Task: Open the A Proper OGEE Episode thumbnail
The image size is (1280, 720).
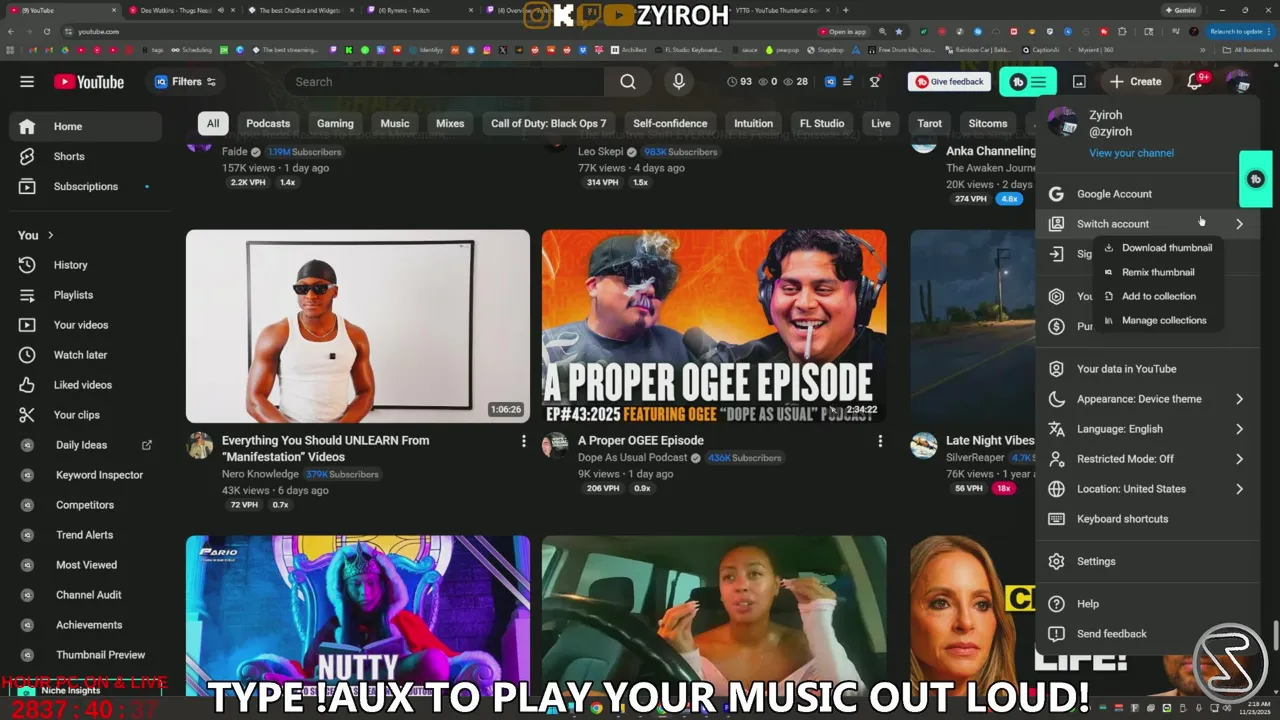Action: 714,327
